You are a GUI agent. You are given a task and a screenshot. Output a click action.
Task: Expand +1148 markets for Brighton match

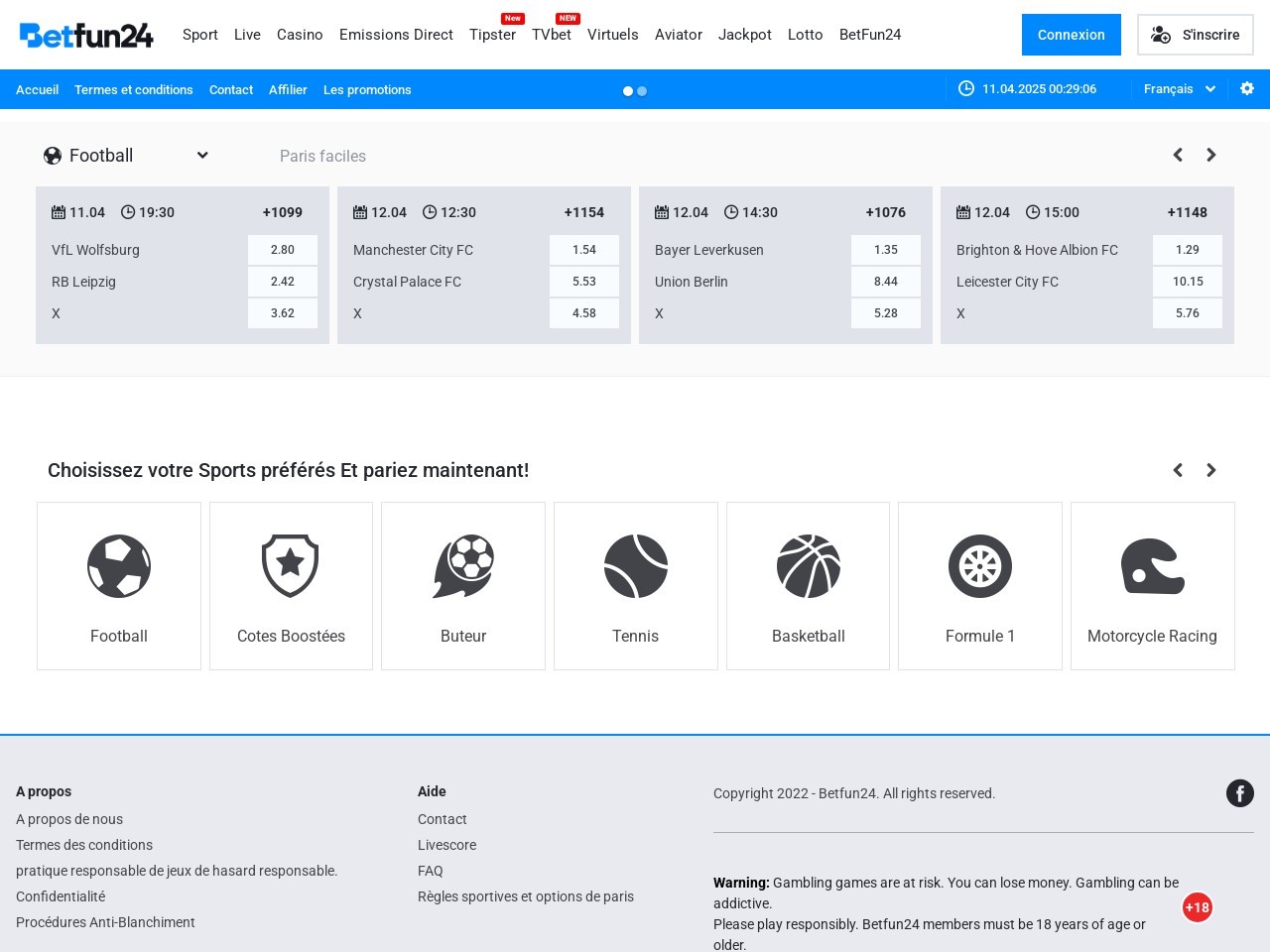click(x=1188, y=212)
